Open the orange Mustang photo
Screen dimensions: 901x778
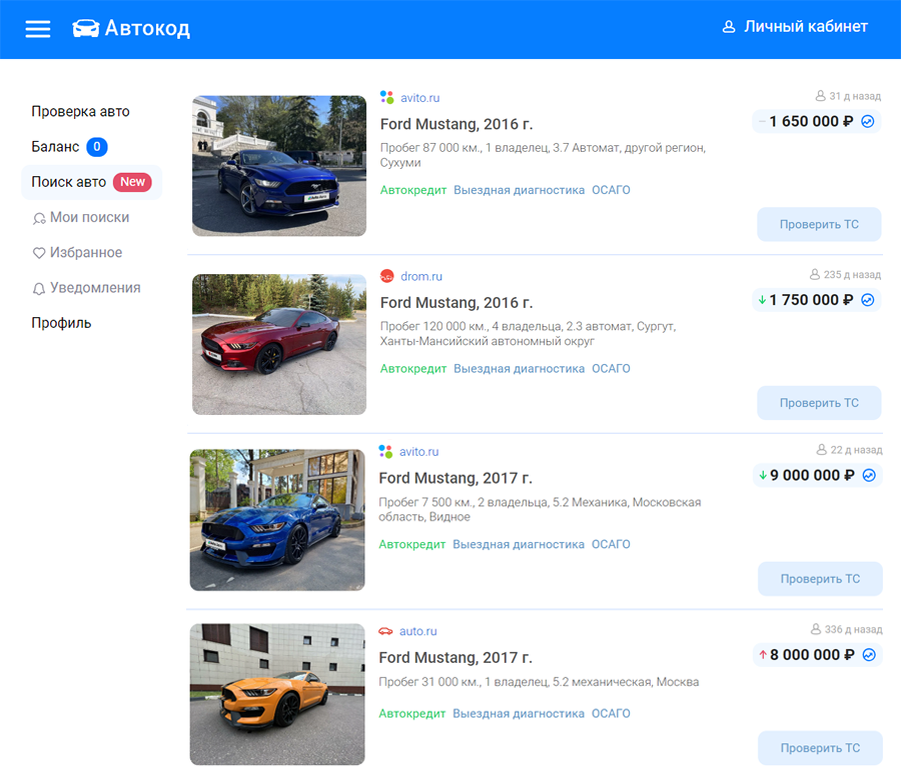point(278,695)
